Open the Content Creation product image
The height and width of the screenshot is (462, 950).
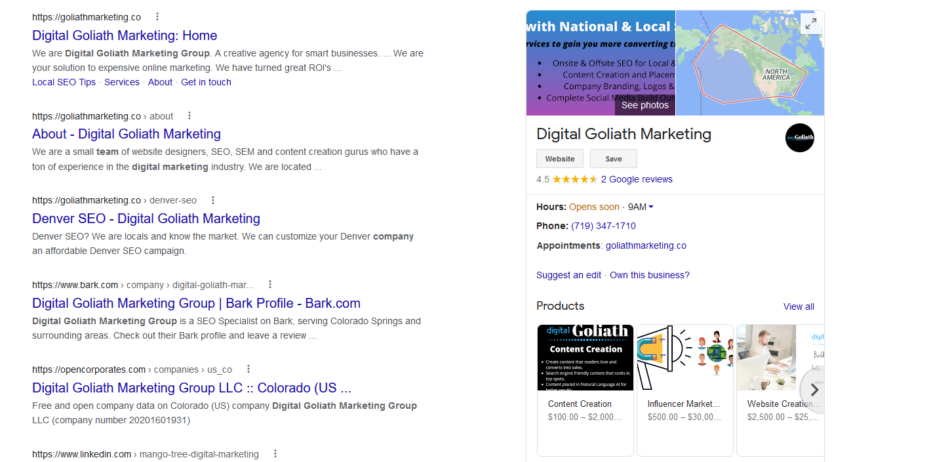[x=585, y=357]
